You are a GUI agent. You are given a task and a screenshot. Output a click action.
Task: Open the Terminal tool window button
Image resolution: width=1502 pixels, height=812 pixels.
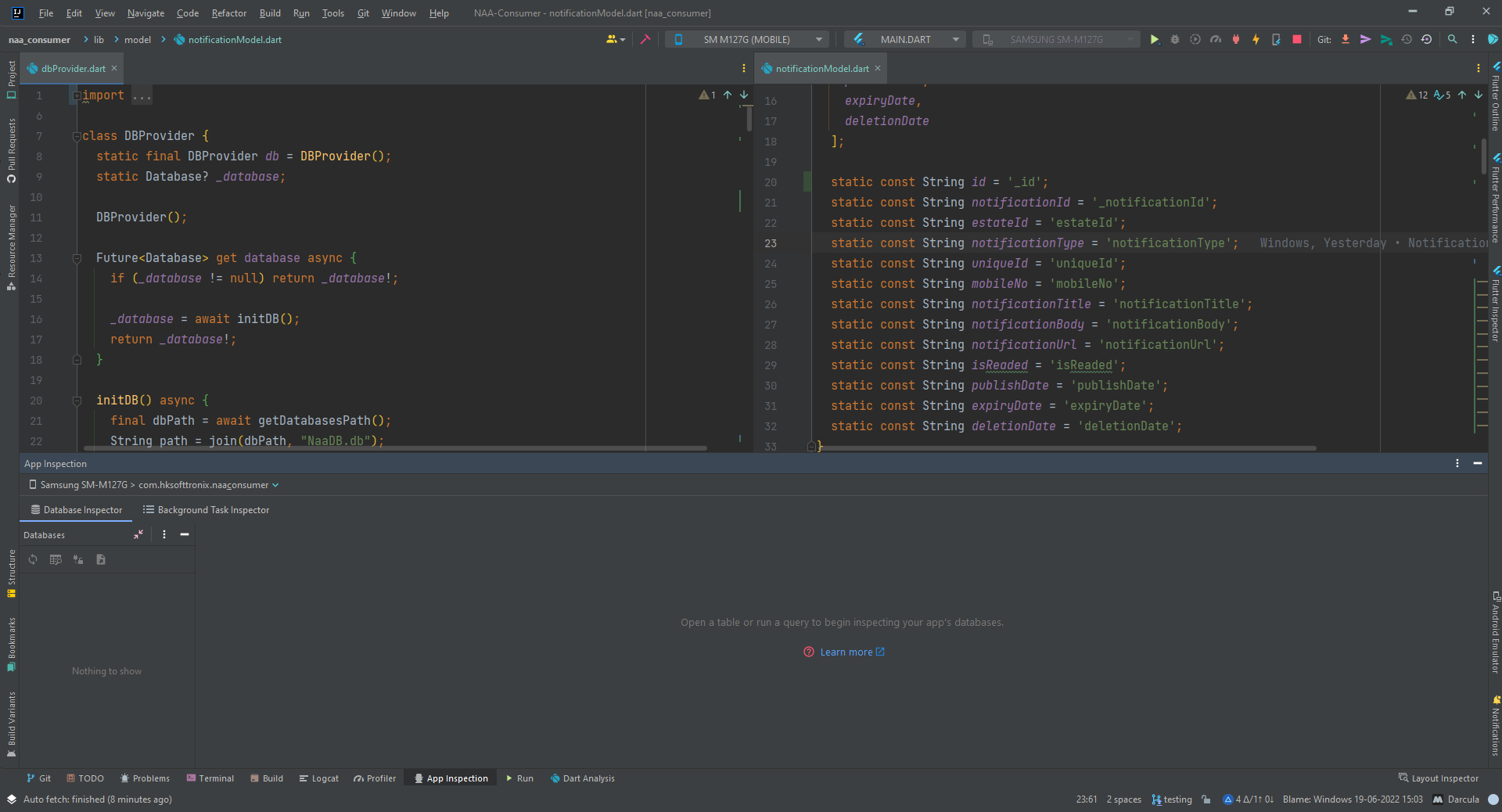click(x=210, y=778)
